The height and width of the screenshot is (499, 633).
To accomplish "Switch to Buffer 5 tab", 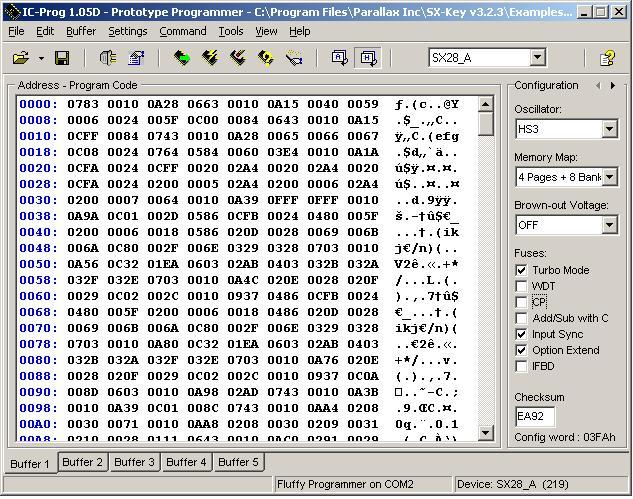I will point(238,462).
